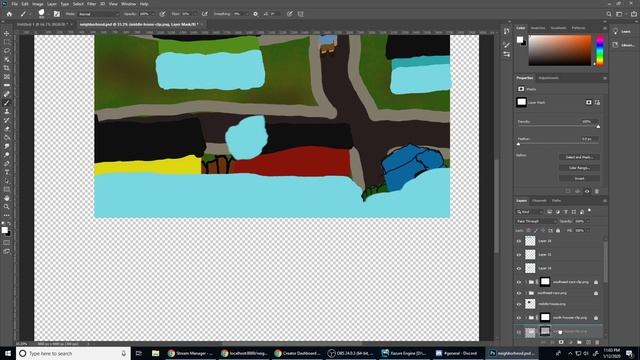Select the Brush tool in left toolbar
The height and width of the screenshot is (360, 640).
pyautogui.click(x=7, y=103)
